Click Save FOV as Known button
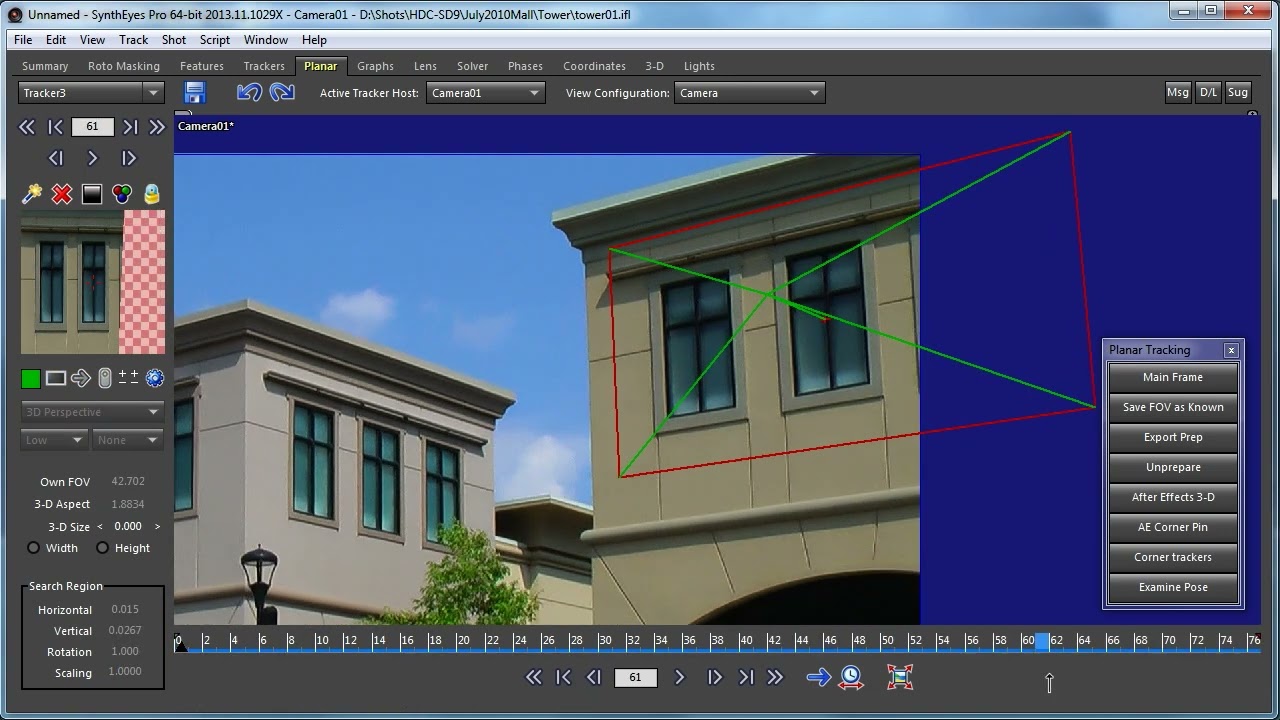1280x720 pixels. (1173, 407)
